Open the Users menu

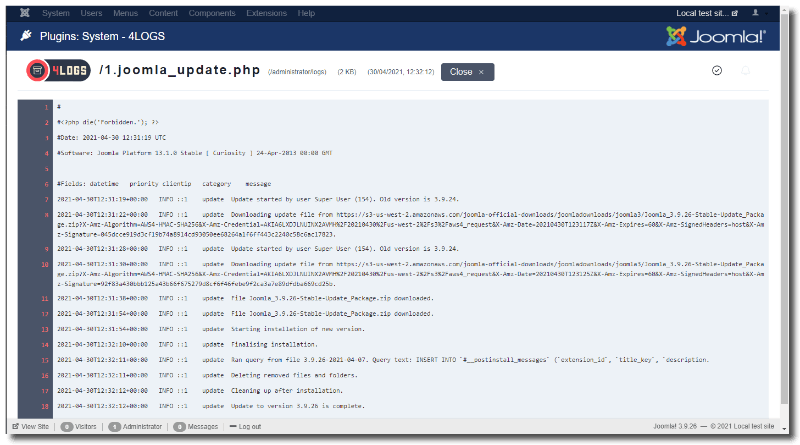coord(91,13)
